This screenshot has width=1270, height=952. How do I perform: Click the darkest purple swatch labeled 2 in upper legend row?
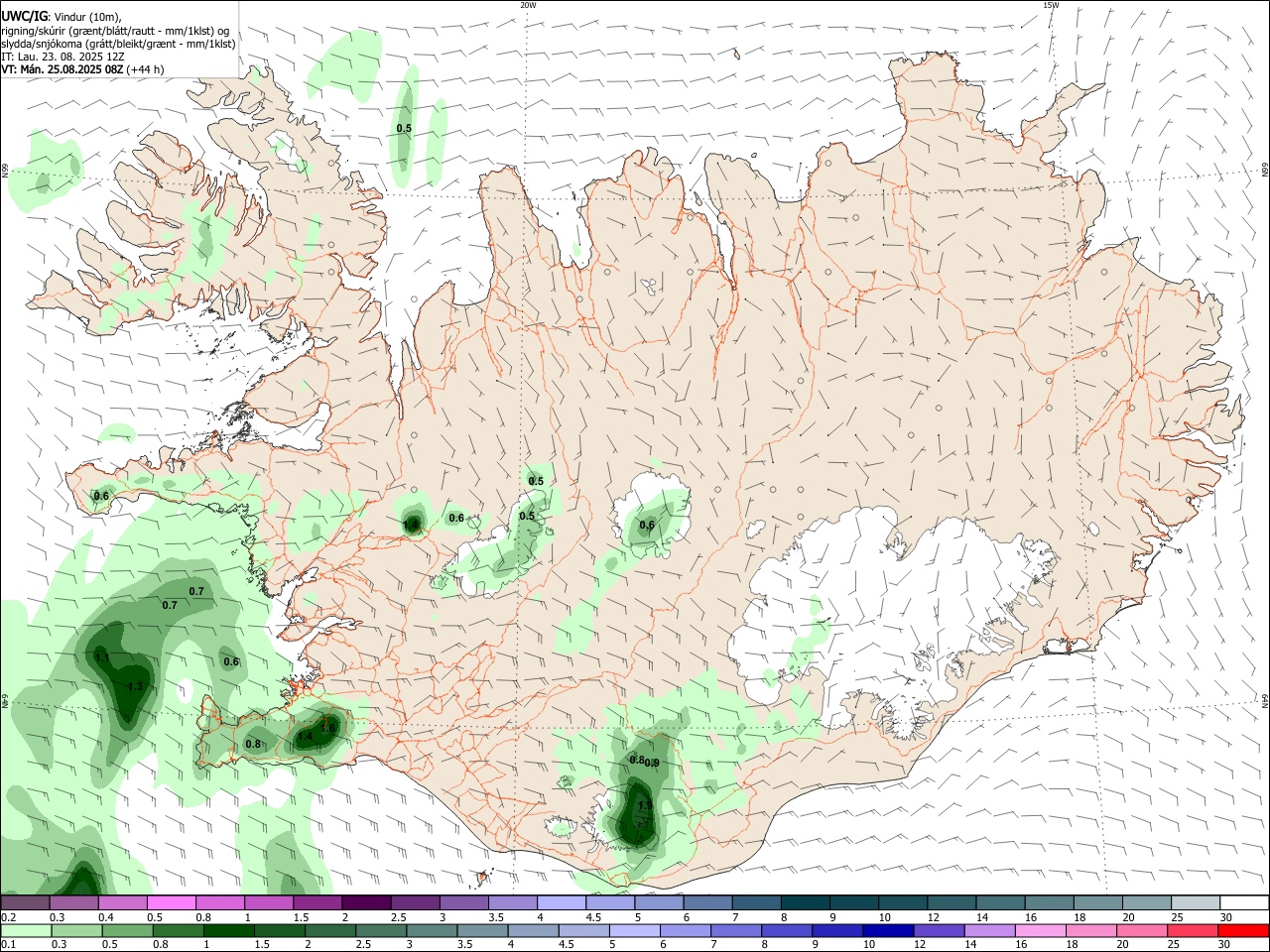(365, 902)
